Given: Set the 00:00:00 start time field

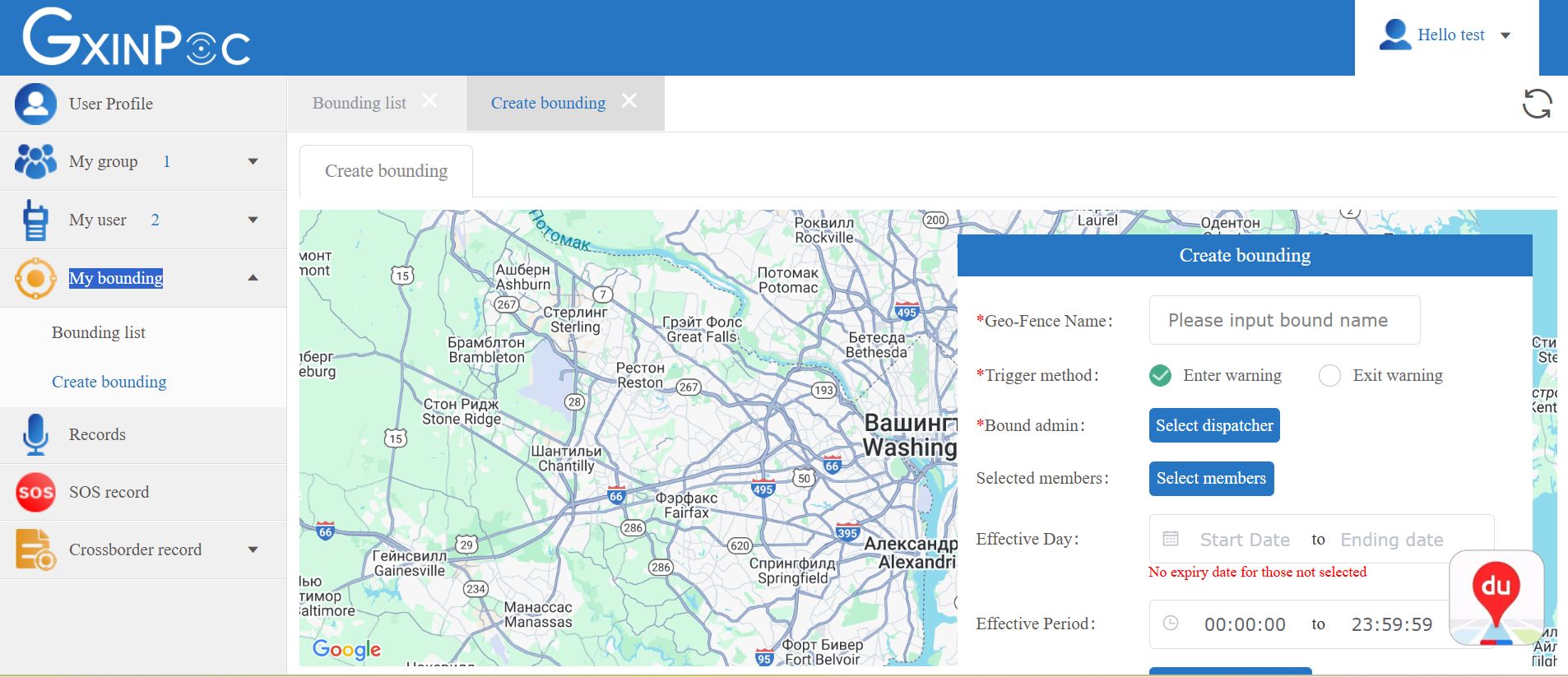Looking at the screenshot, I should 1245,624.
